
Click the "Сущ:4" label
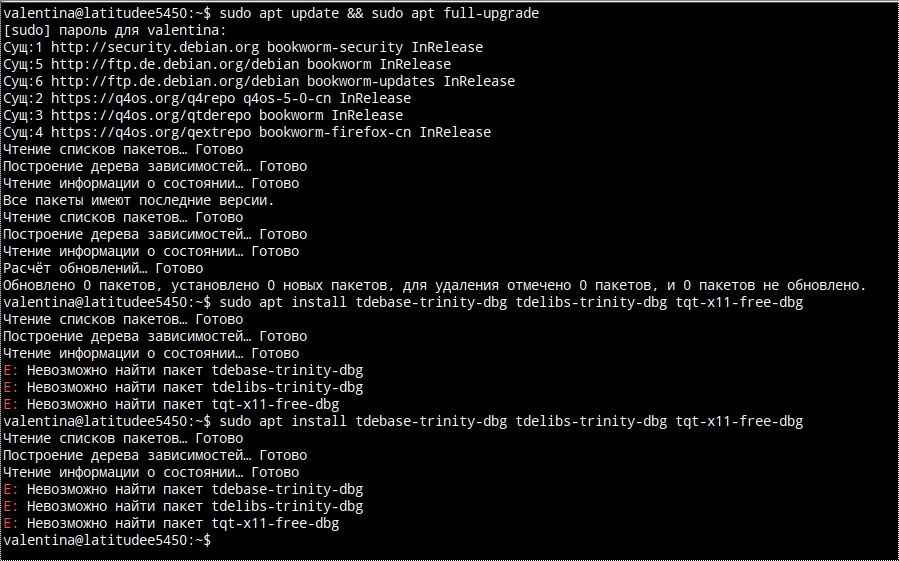[x=23, y=132]
